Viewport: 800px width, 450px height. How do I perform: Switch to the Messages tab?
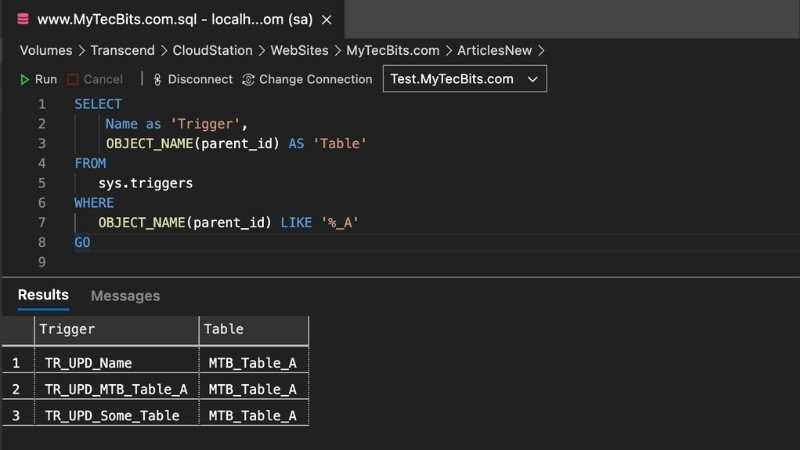125,296
